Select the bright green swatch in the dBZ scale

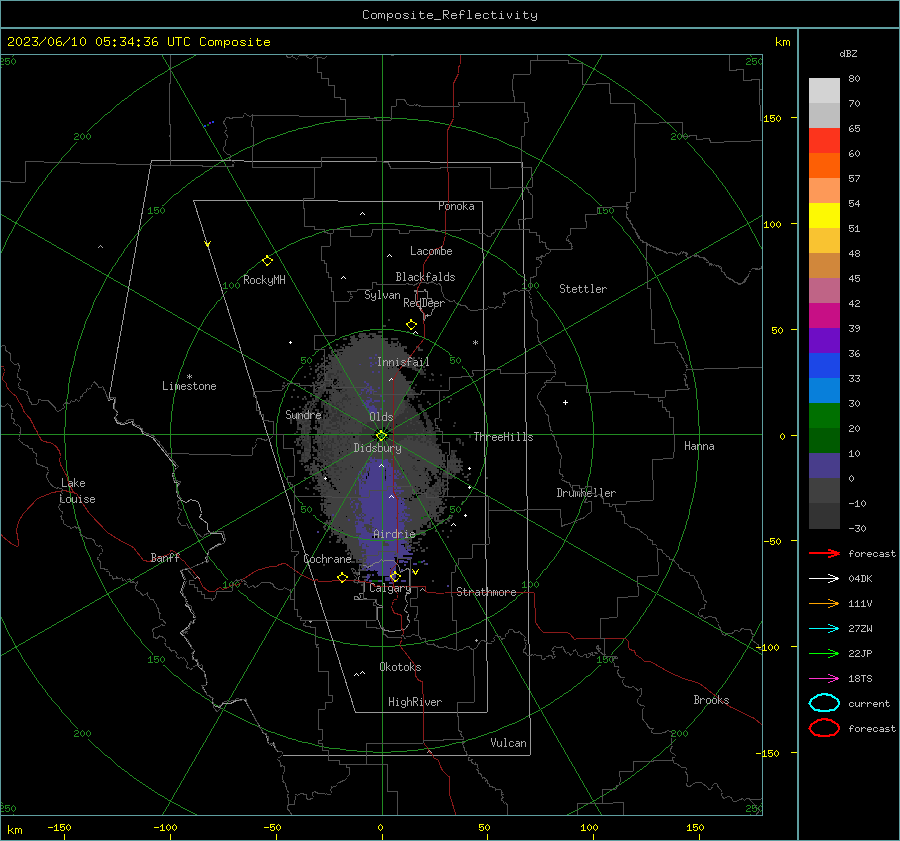click(824, 415)
